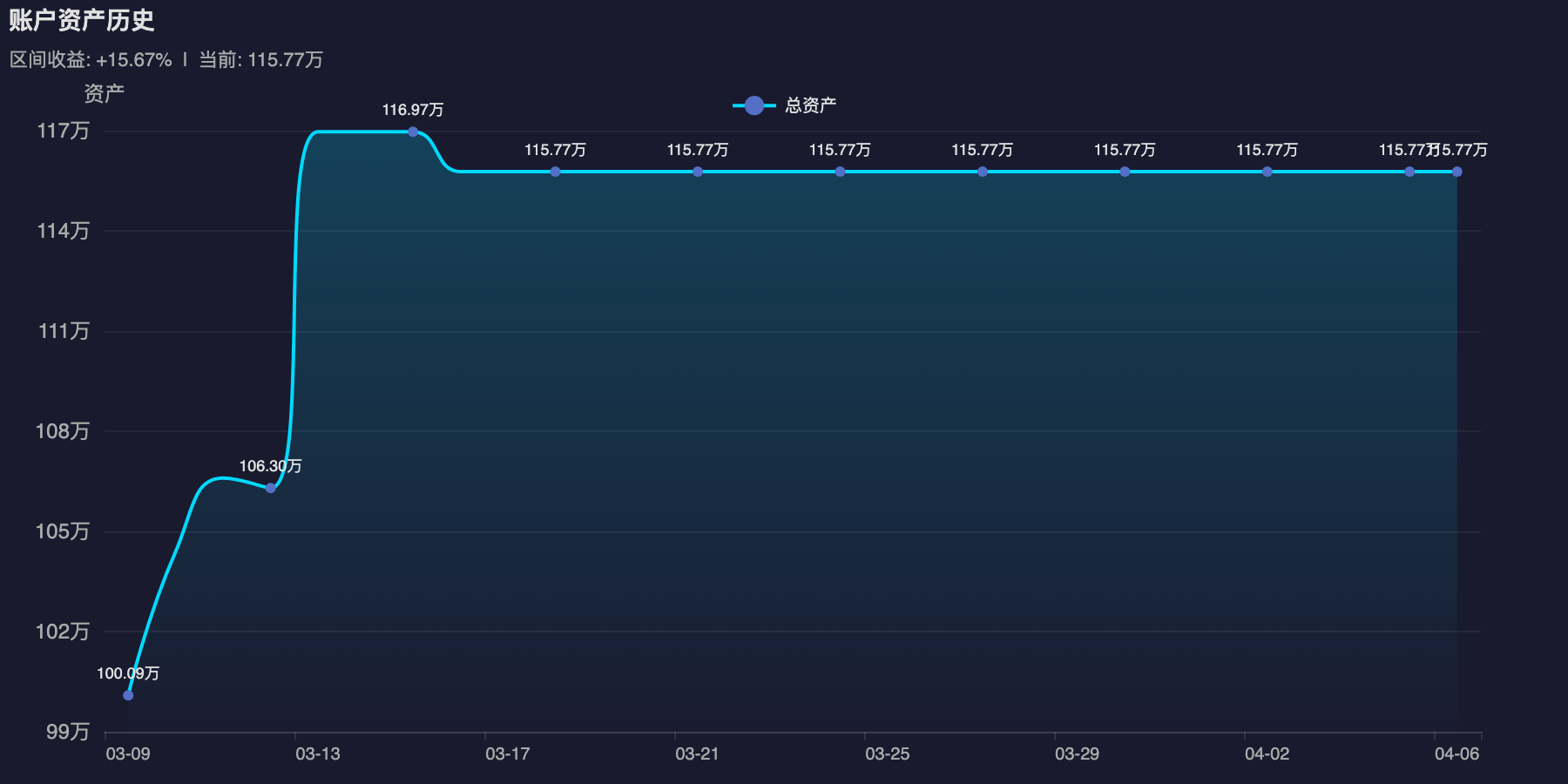This screenshot has width=1568, height=784.
Task: Click the 总资产 legend circle icon
Action: pos(754,105)
